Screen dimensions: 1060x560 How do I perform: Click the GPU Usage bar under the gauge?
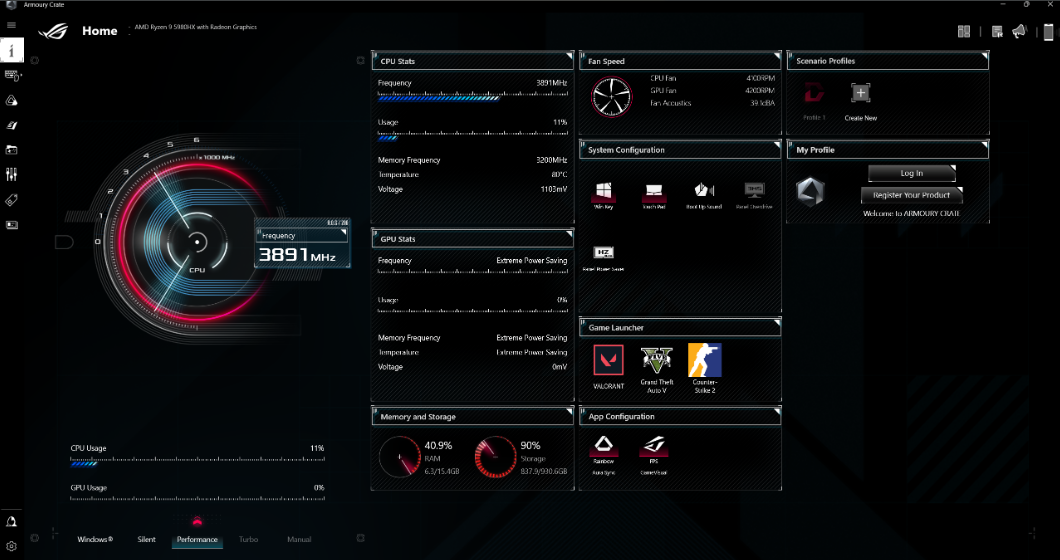197,498
